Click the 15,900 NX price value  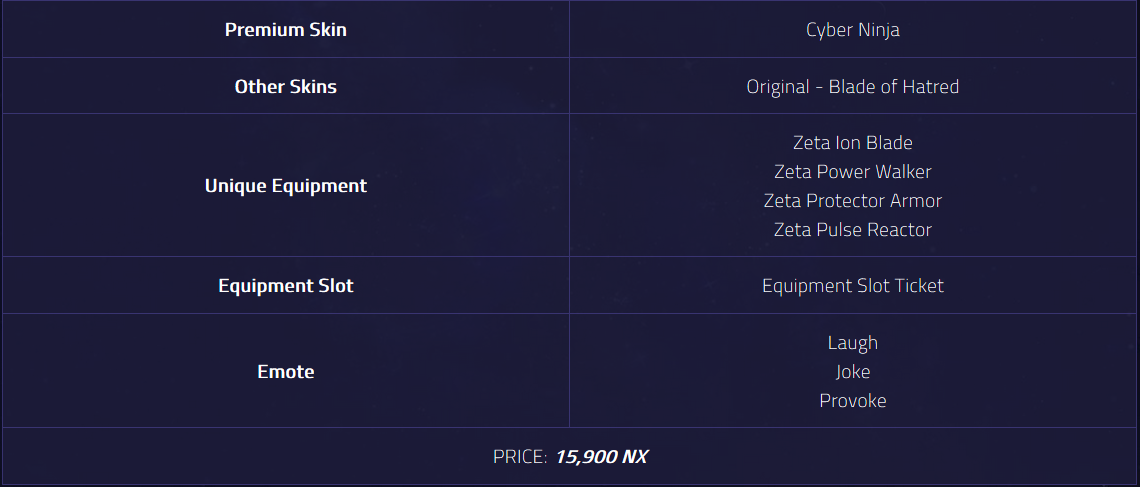pos(601,456)
